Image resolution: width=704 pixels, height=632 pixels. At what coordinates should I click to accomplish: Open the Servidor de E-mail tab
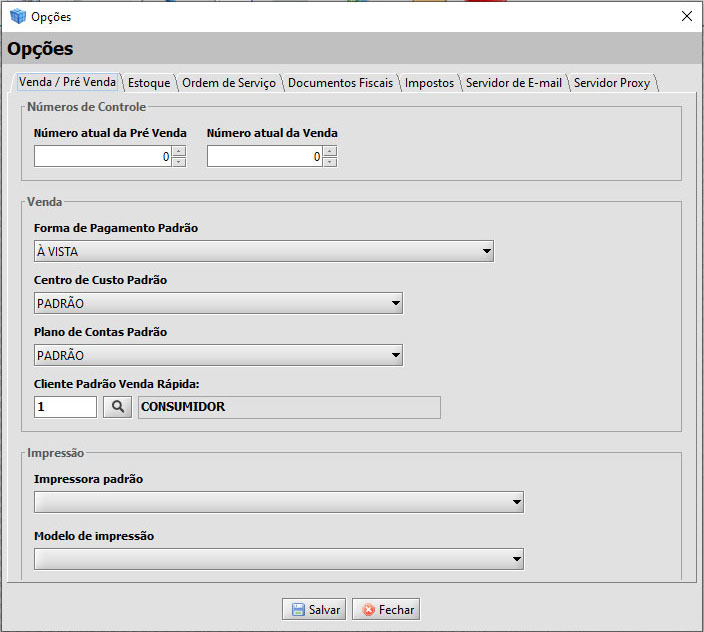(513, 83)
